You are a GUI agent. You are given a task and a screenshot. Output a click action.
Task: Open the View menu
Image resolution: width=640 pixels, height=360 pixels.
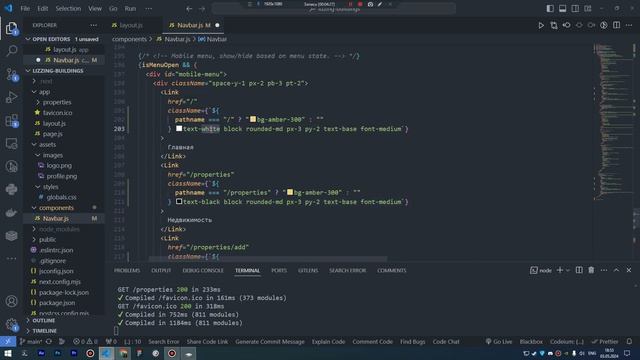pyautogui.click(x=95, y=8)
